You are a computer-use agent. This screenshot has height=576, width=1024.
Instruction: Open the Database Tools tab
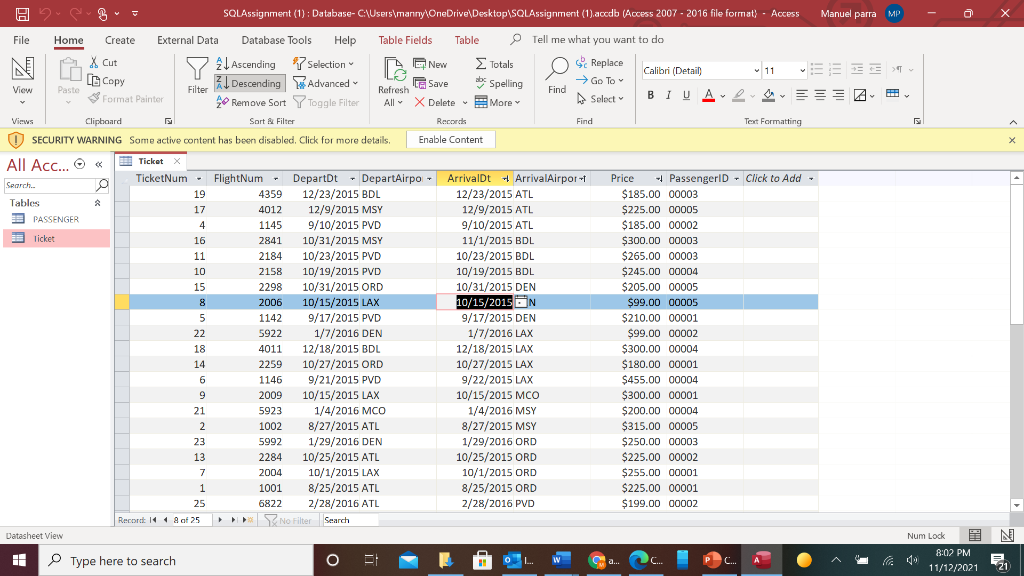276,40
